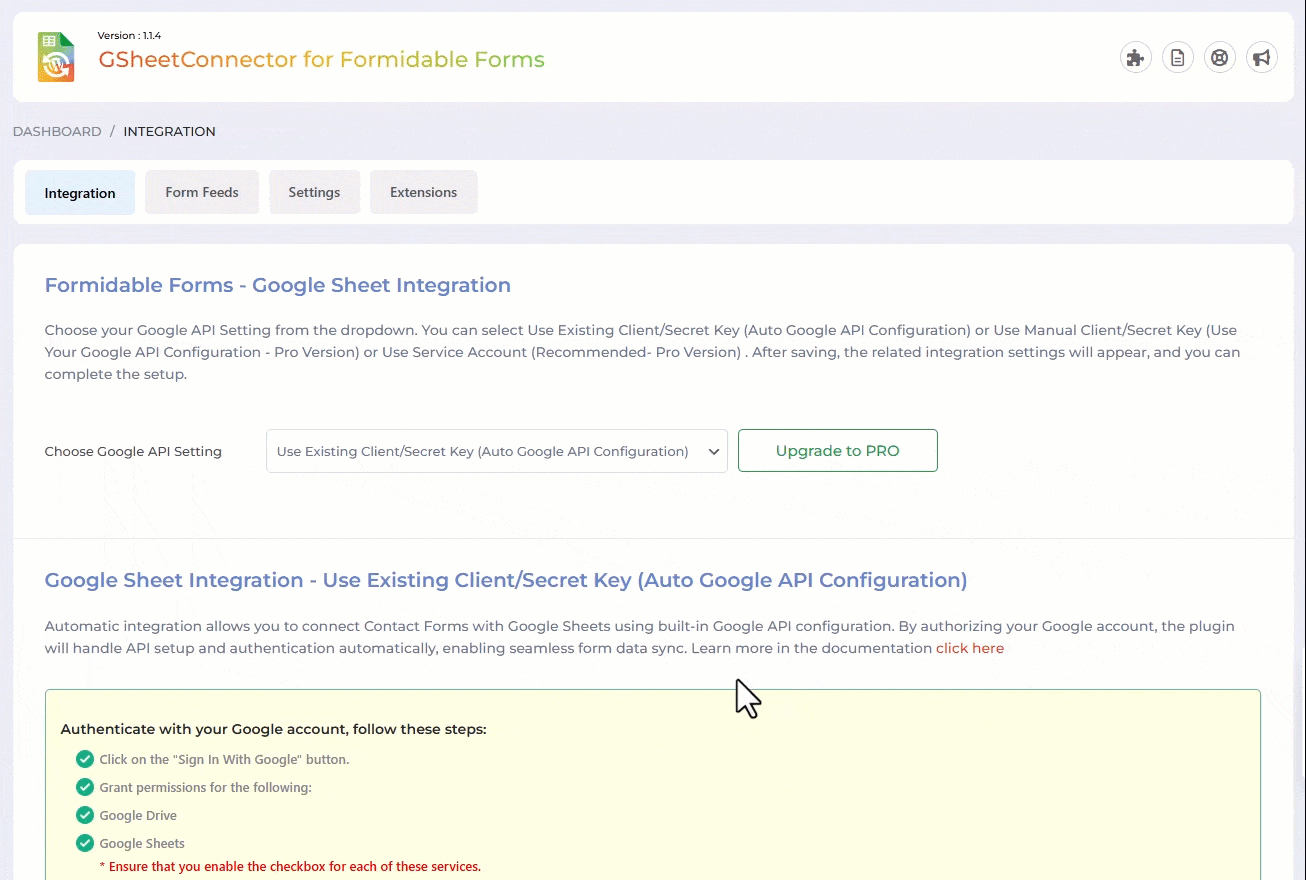
Task: Click the "Google Drive" checklist item
Action: point(138,816)
